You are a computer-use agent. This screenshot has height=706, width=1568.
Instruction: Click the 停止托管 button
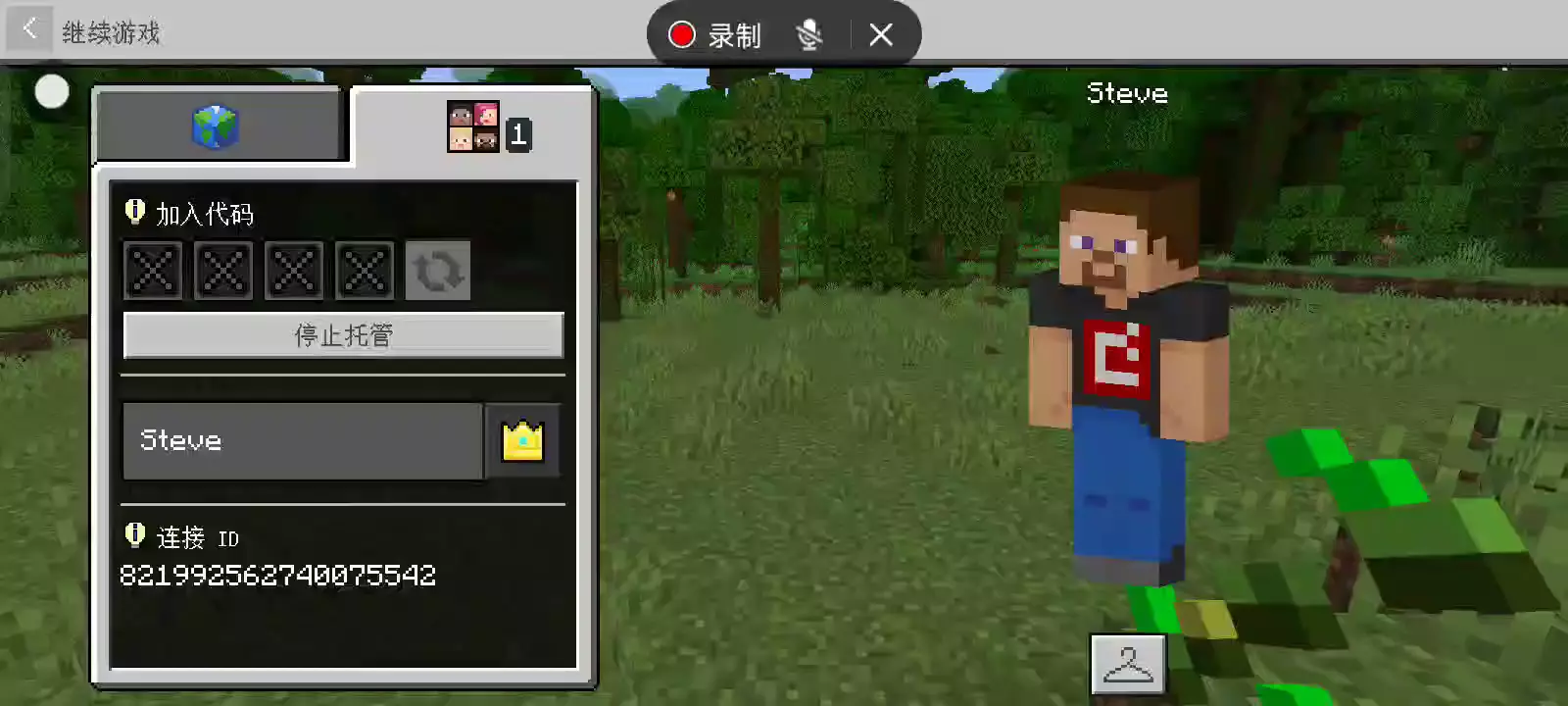(x=343, y=335)
